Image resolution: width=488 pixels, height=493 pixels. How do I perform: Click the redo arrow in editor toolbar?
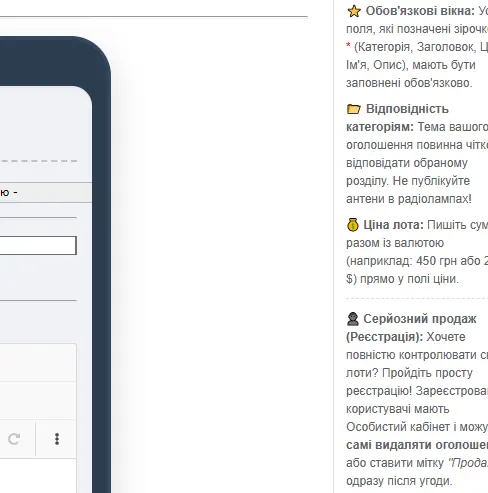pyautogui.click(x=14, y=439)
